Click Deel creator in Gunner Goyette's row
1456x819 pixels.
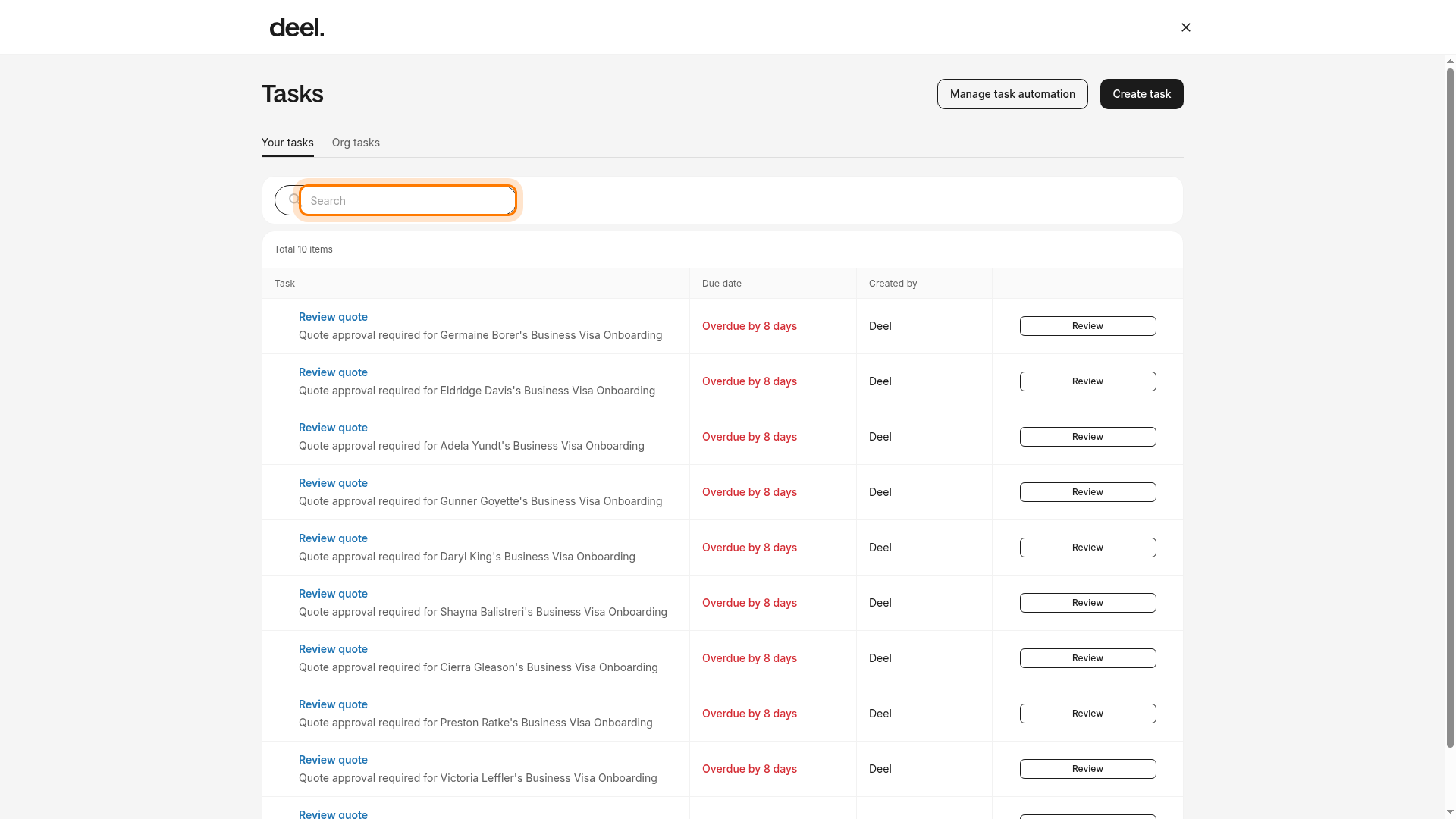pos(880,492)
